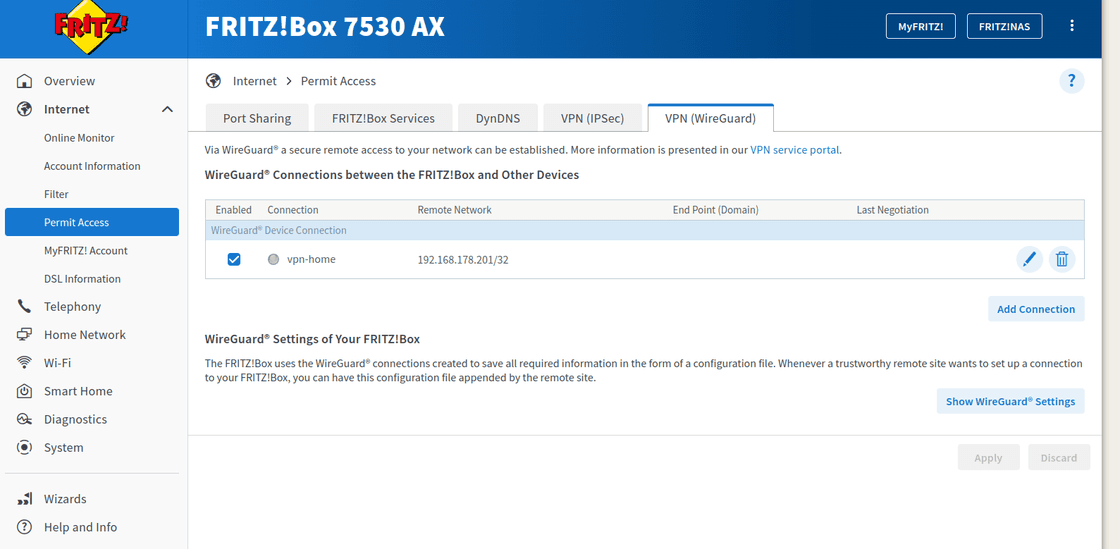Open the blue help question mark button
Screen dimensions: 1120x549
(x=1071, y=81)
